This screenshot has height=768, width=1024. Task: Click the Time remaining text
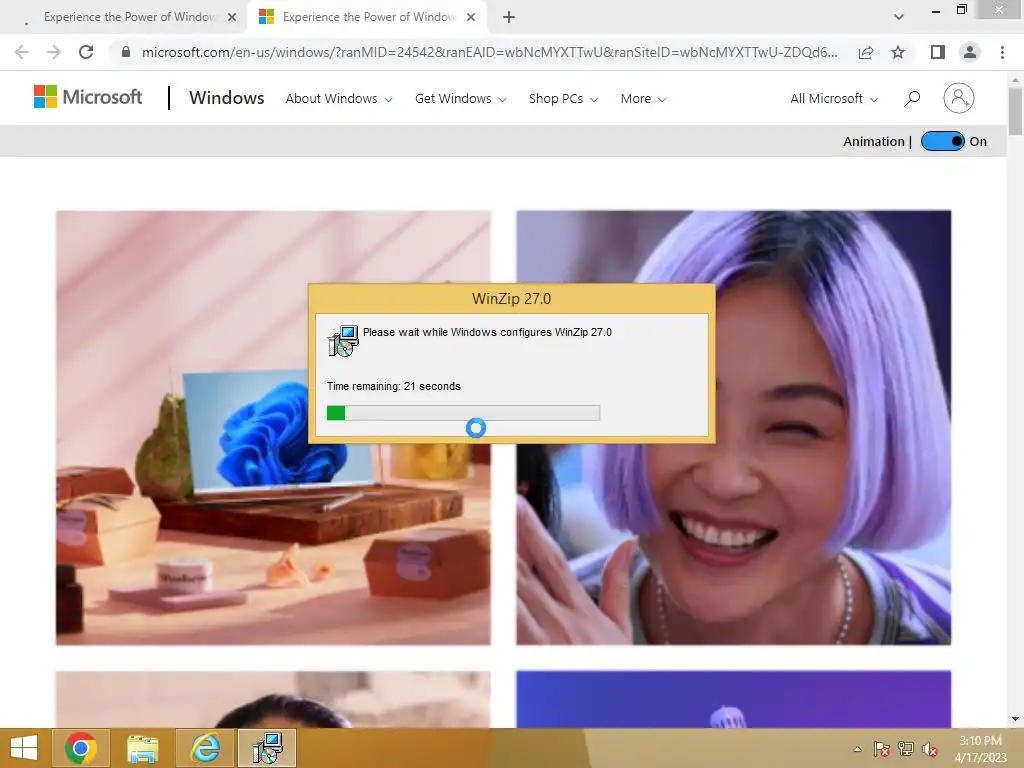(393, 386)
